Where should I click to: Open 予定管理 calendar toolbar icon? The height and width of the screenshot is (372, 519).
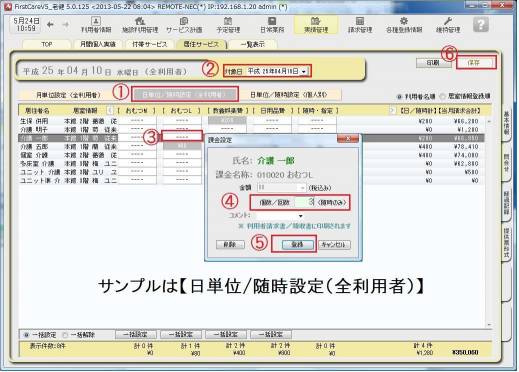point(228,25)
